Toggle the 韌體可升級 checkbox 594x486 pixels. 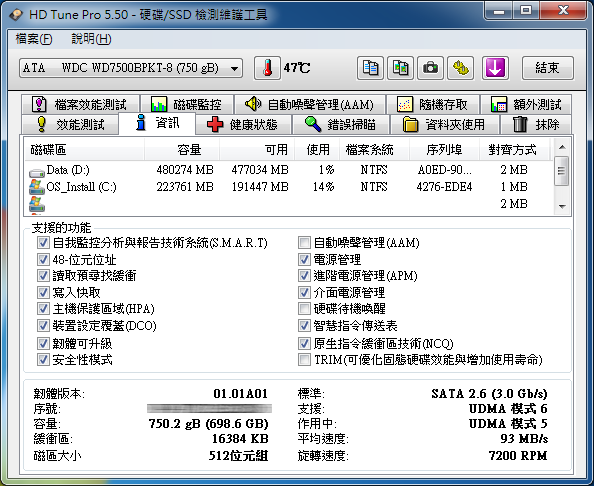[x=43, y=344]
